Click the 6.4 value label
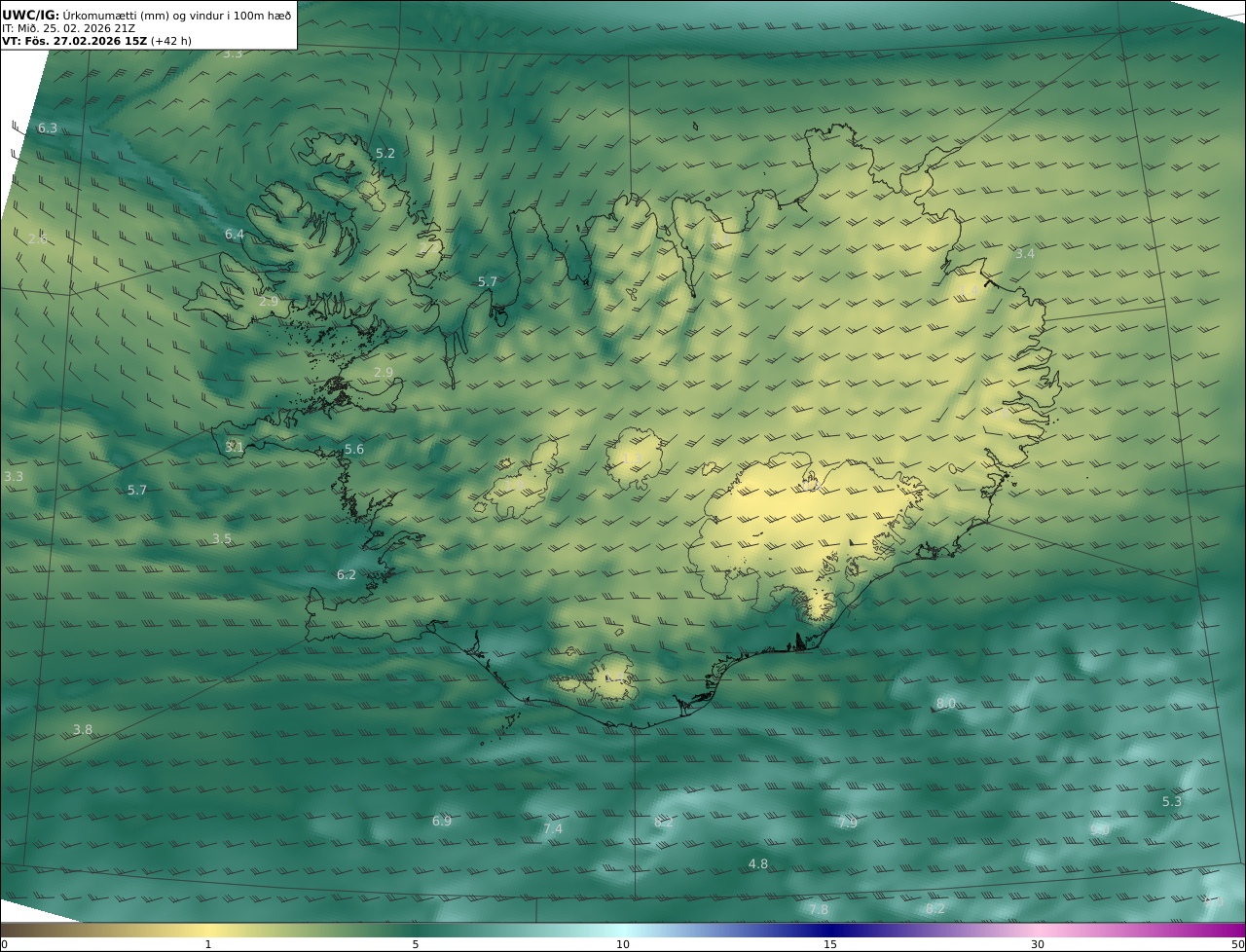The height and width of the screenshot is (952, 1246). point(235,235)
